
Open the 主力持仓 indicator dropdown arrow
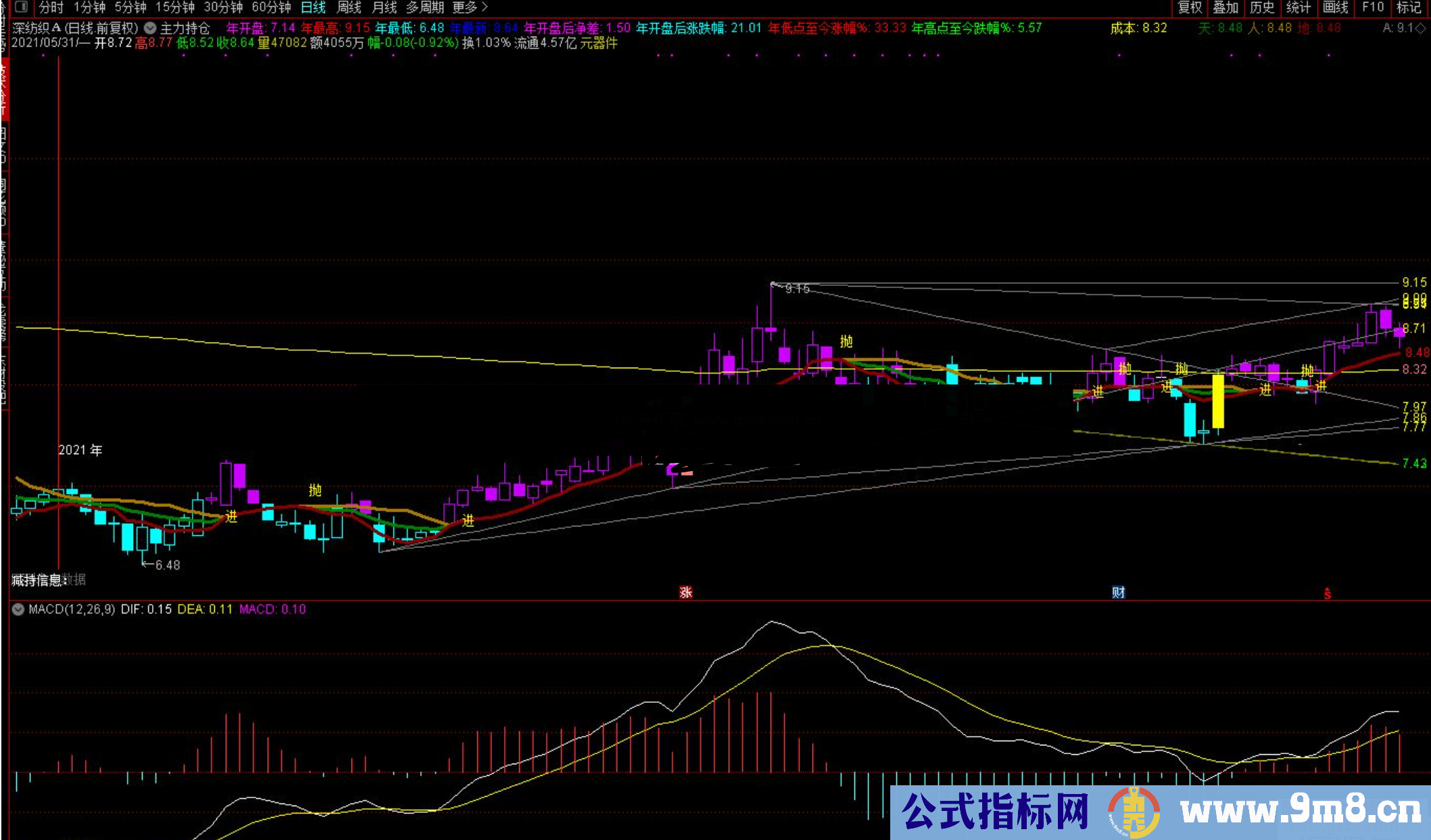point(150,28)
